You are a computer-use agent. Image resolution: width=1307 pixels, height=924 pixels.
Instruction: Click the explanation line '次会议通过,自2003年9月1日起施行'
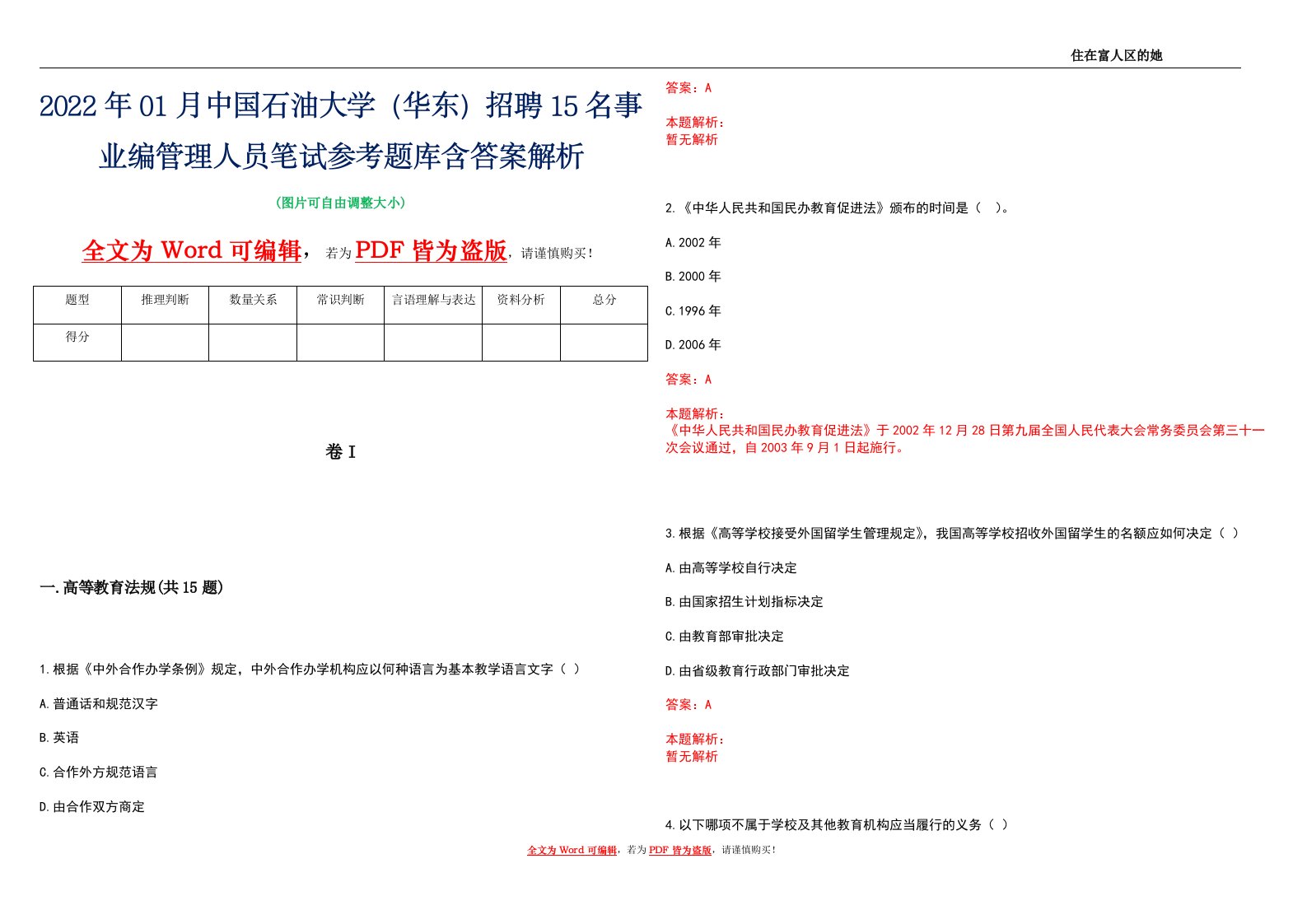point(786,448)
